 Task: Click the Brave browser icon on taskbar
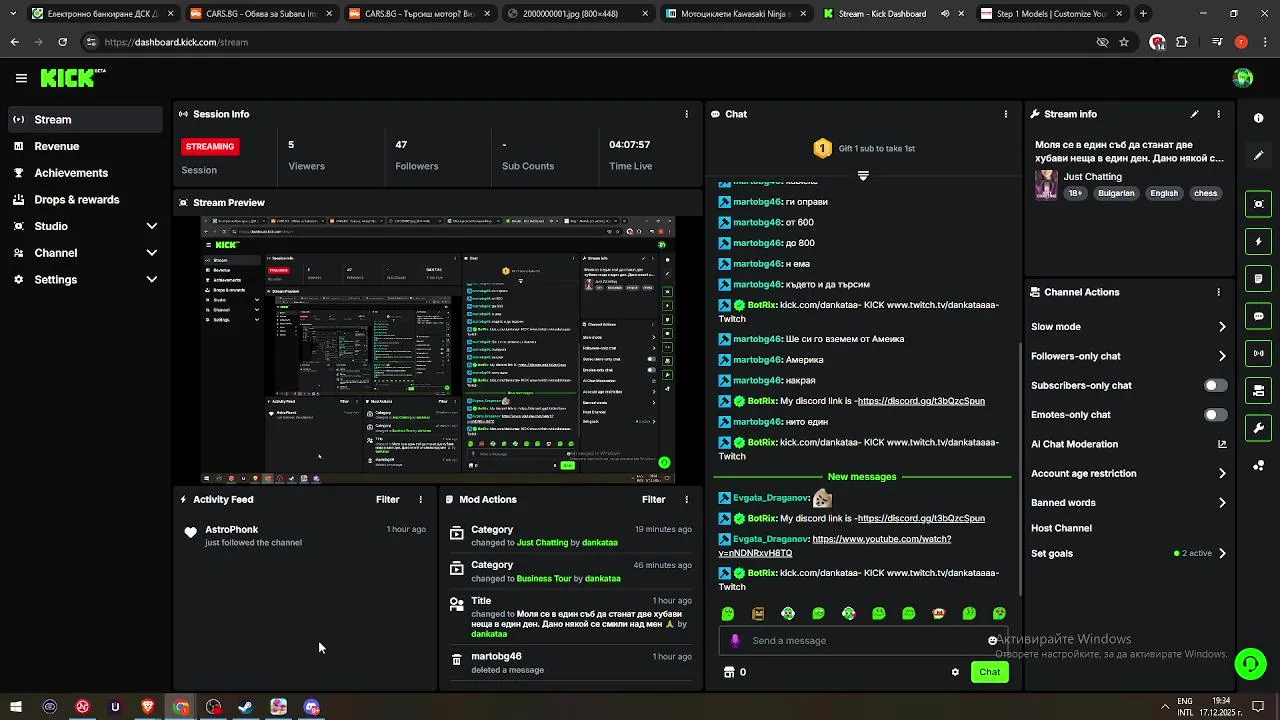pos(148,707)
